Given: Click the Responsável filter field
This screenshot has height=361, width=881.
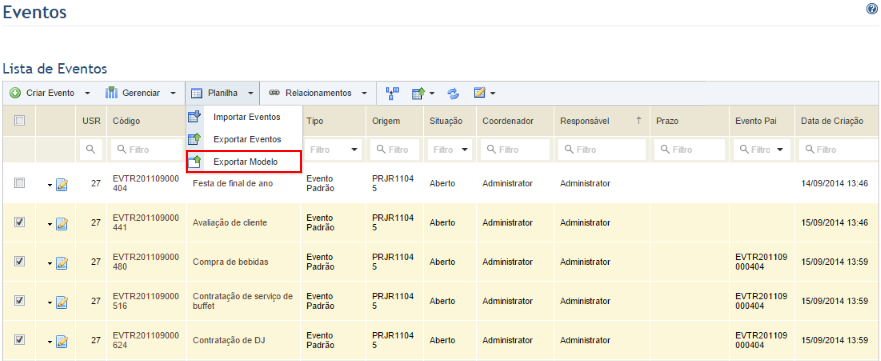Looking at the screenshot, I should tap(601, 150).
